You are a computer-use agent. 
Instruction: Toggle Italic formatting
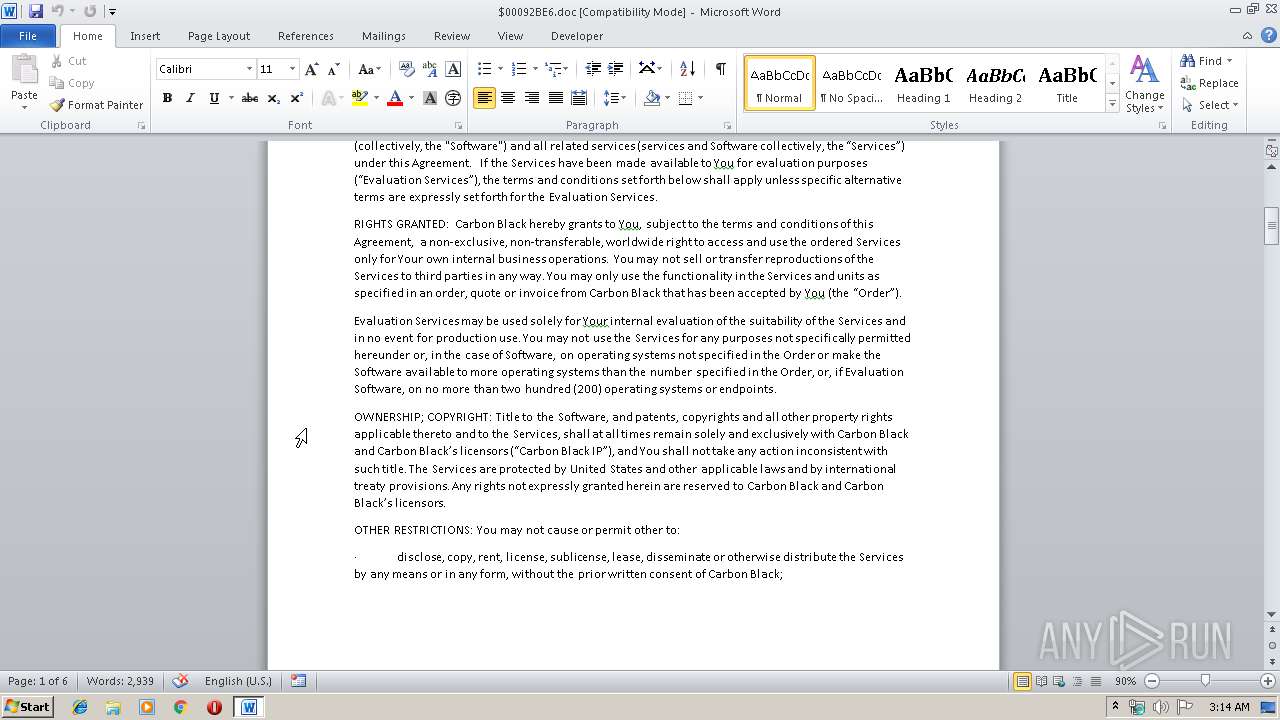pos(190,98)
